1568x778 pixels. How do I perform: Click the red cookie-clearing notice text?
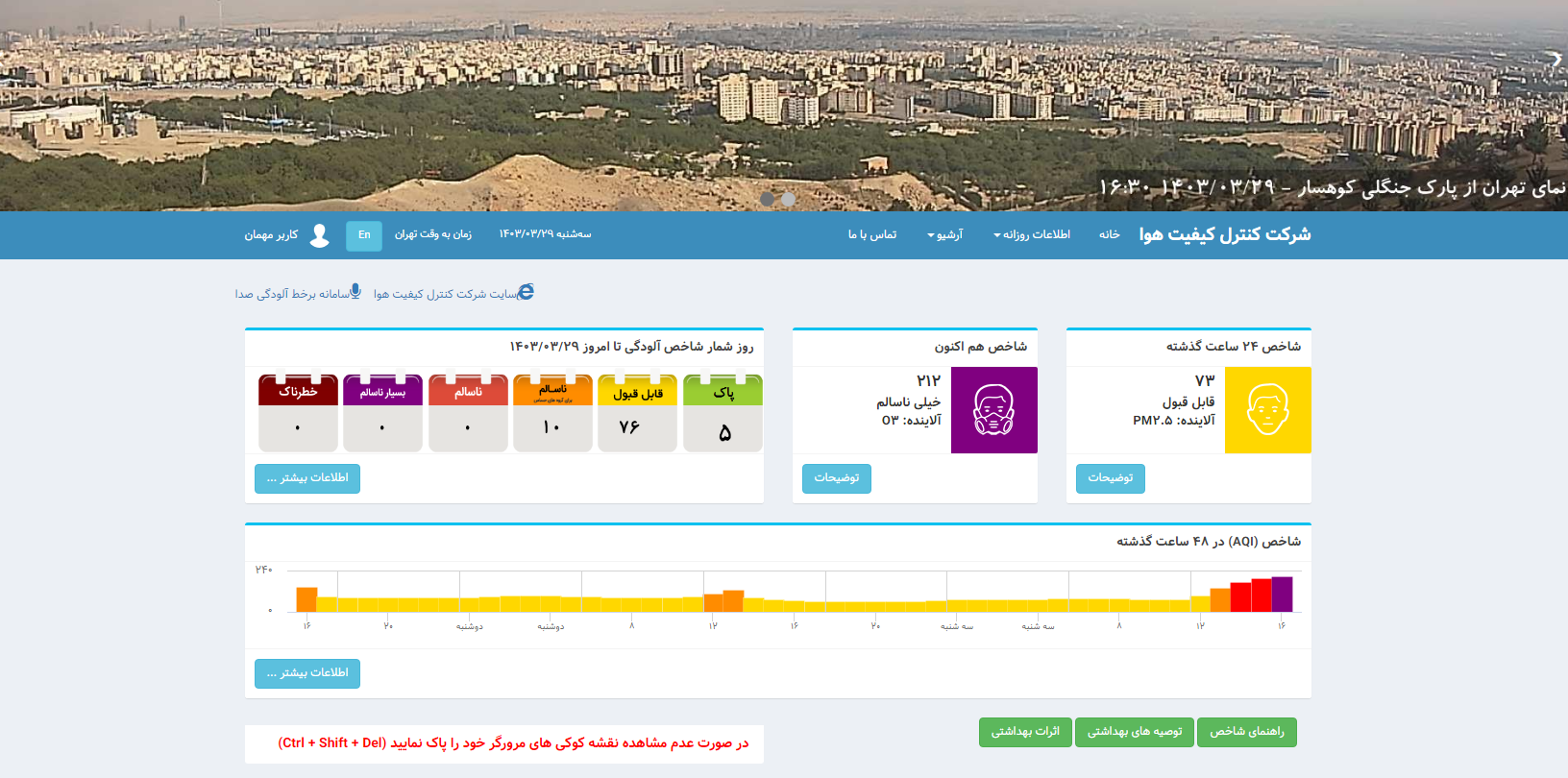click(513, 743)
